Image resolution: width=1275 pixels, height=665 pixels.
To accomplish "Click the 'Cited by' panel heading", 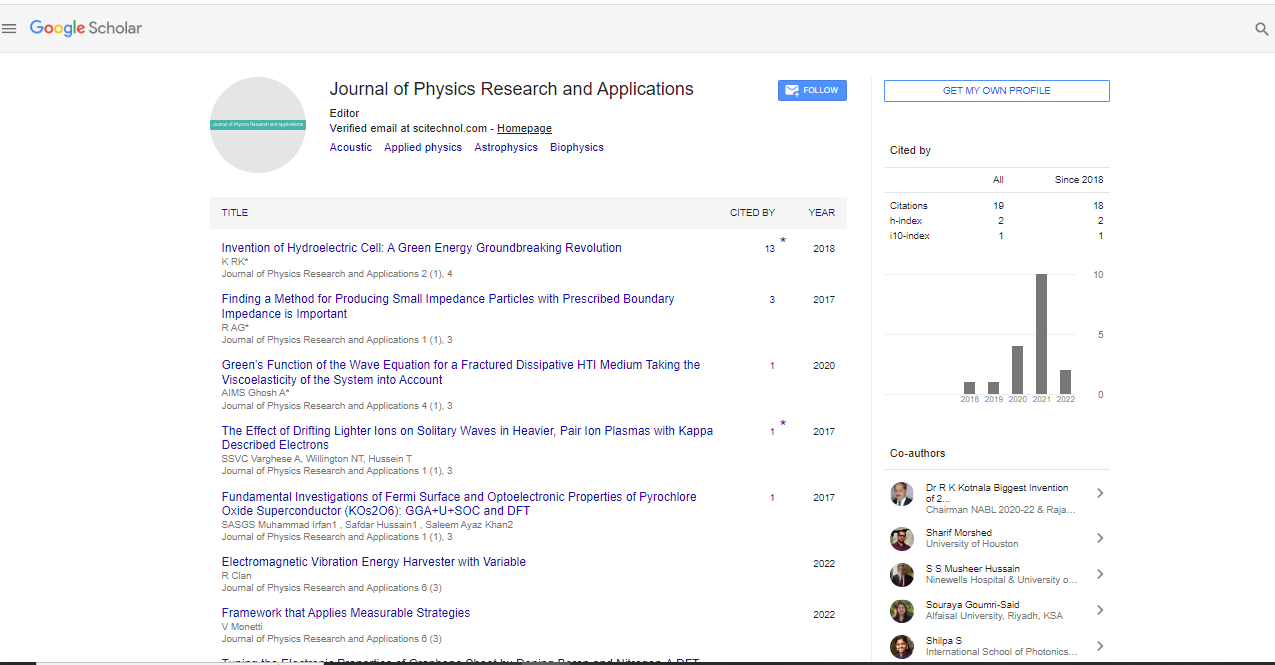I will (x=910, y=150).
